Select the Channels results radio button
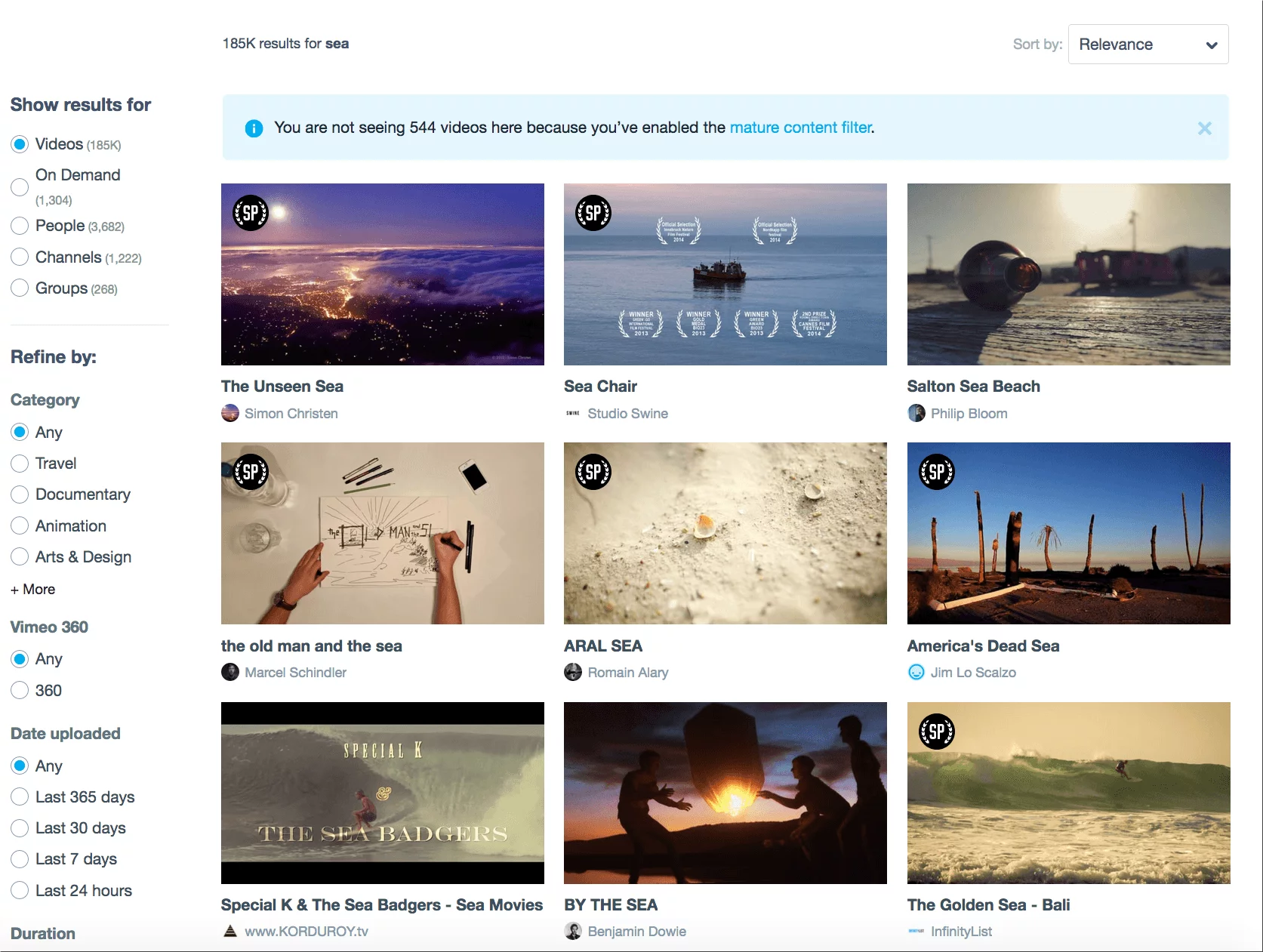 (20, 257)
